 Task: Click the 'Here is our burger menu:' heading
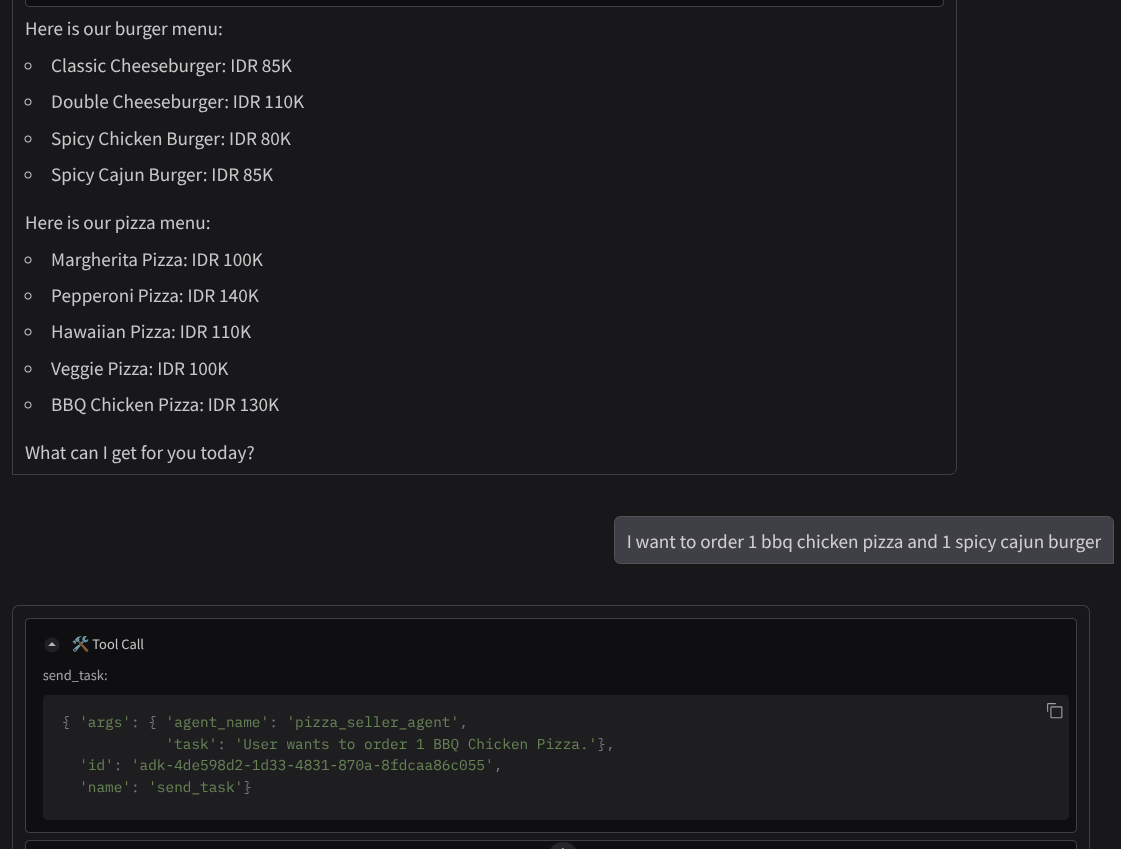(124, 29)
